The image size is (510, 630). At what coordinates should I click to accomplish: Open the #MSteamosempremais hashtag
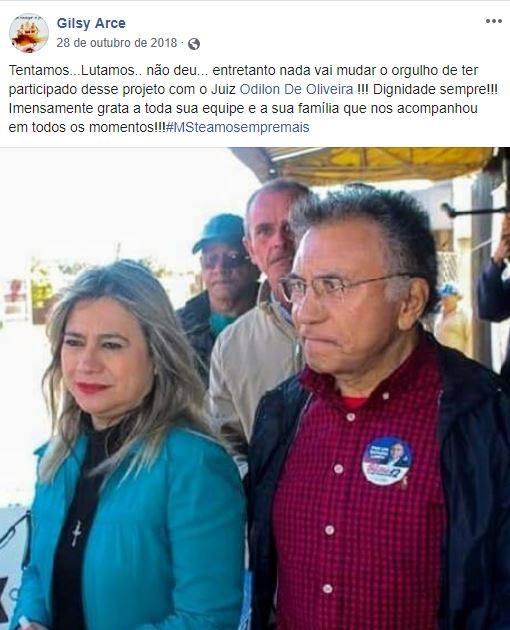point(238,127)
